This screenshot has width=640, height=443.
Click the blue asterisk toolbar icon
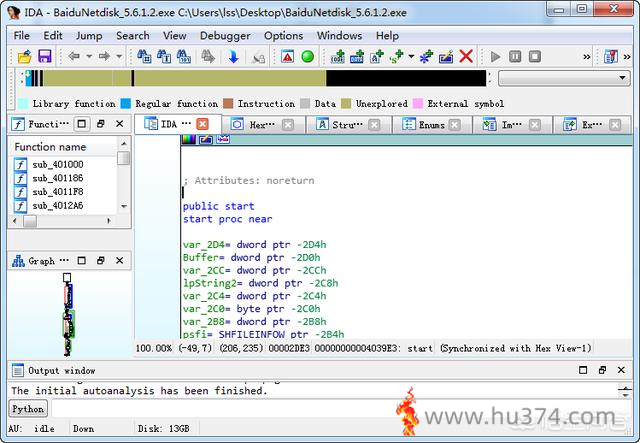click(x=426, y=56)
